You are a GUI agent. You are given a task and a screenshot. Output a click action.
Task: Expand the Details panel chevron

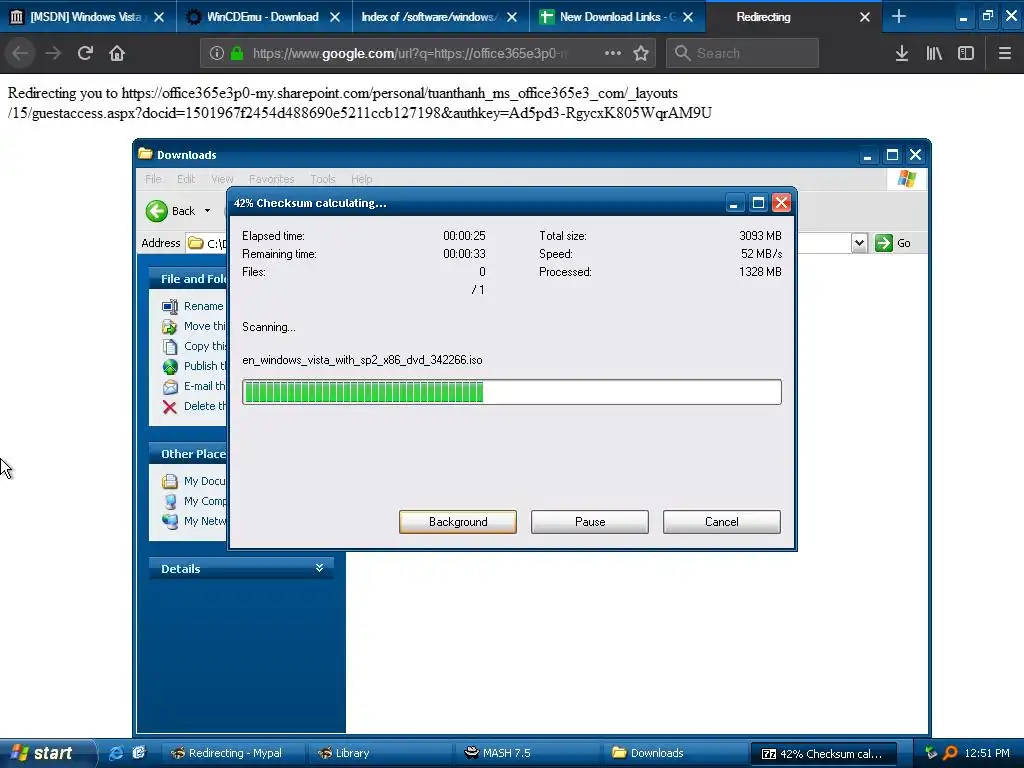319,568
